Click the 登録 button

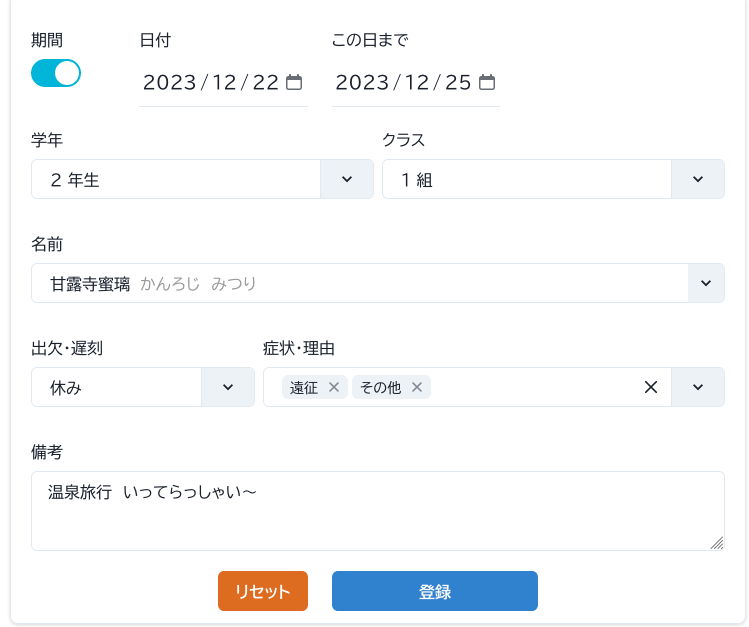tap(435, 591)
